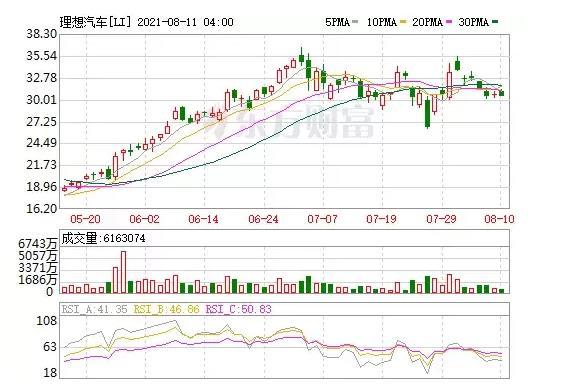Click the 32.78 price axis label
Viewport: 584px width, 391px height.
tap(42, 78)
